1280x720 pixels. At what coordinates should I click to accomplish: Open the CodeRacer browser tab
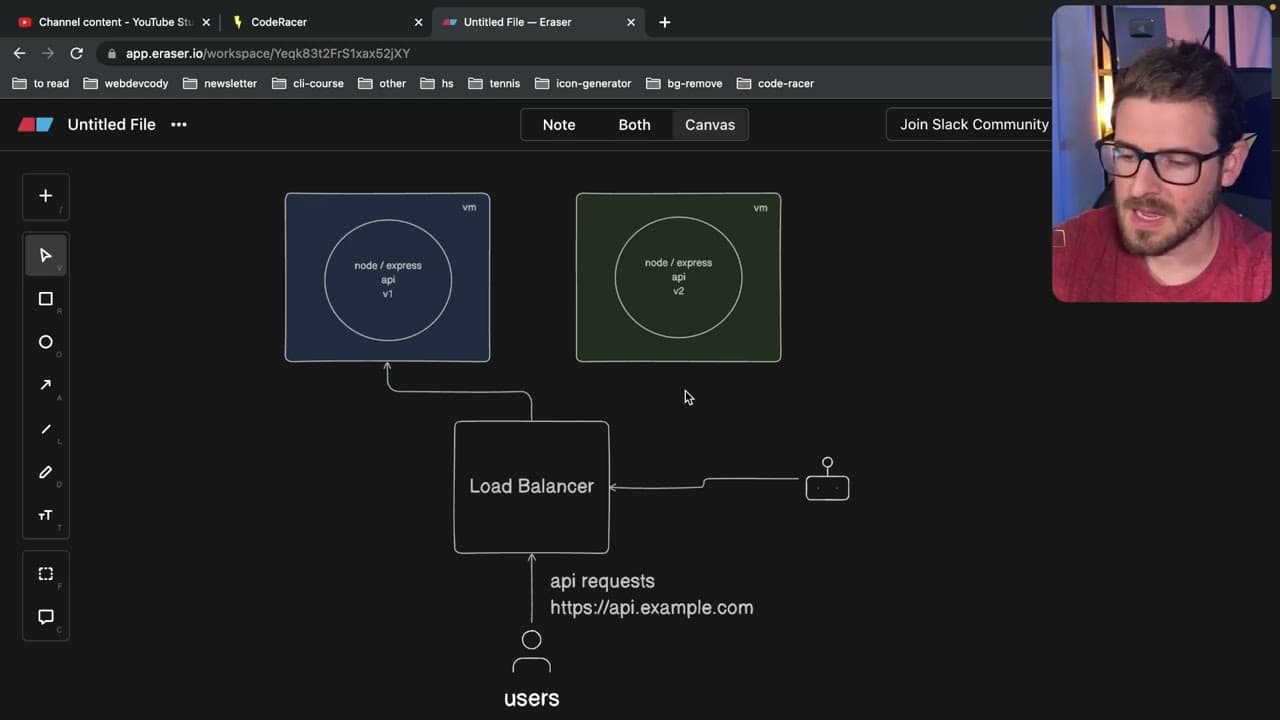click(327, 22)
